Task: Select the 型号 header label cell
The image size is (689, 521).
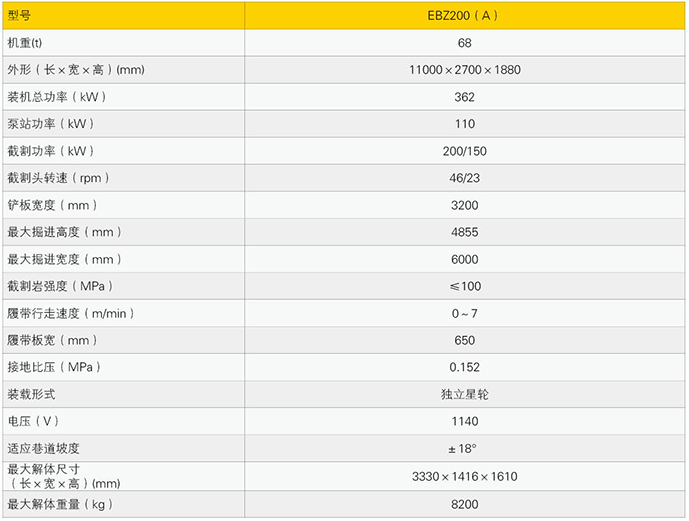Action: click(x=20, y=16)
